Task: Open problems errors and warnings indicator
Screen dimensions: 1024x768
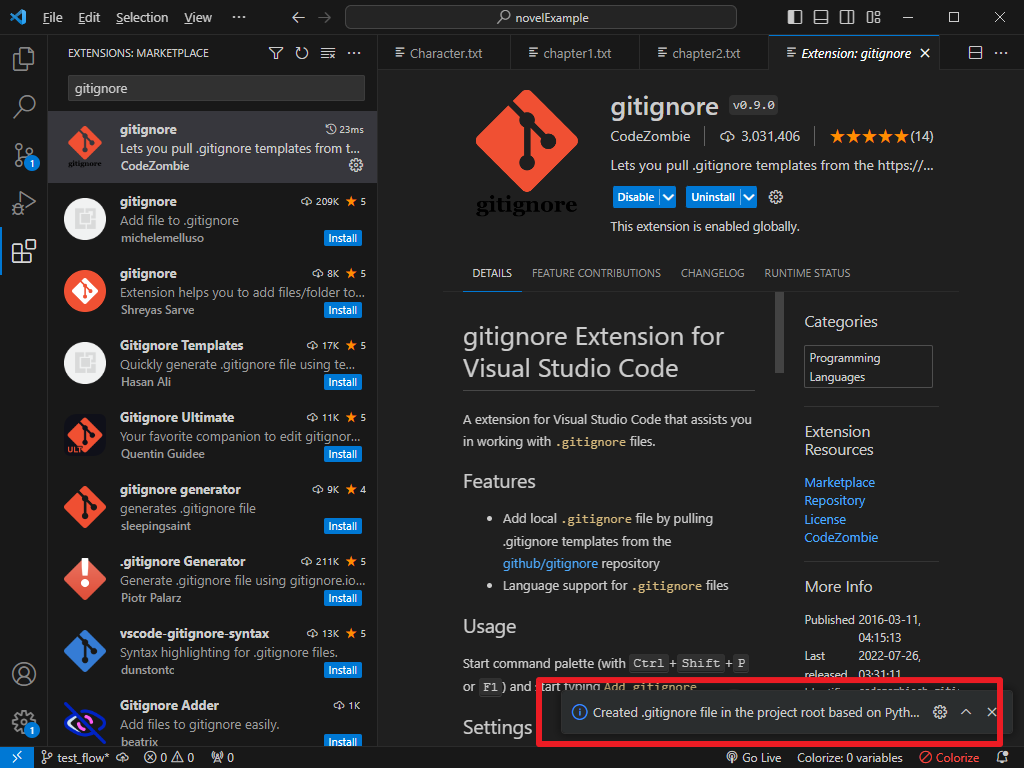Action: click(169, 758)
